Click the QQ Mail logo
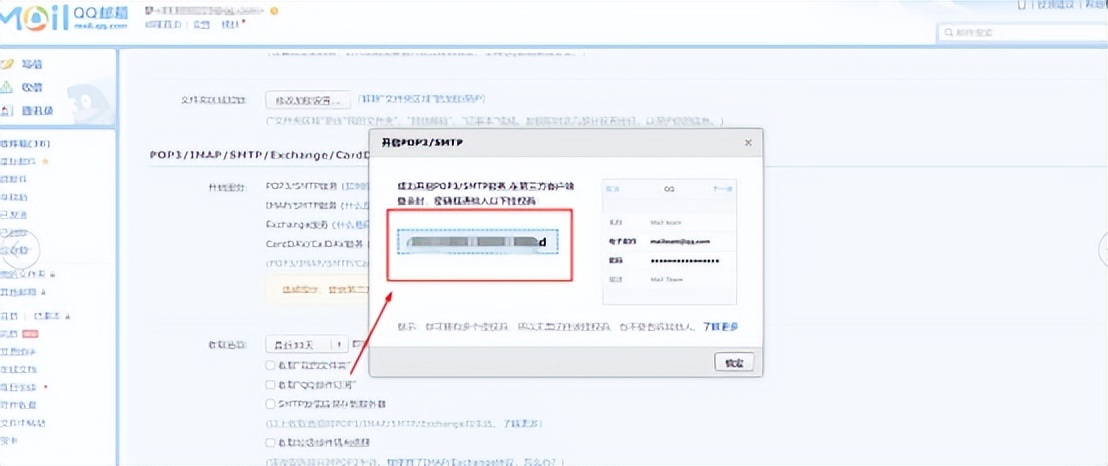 point(64,17)
